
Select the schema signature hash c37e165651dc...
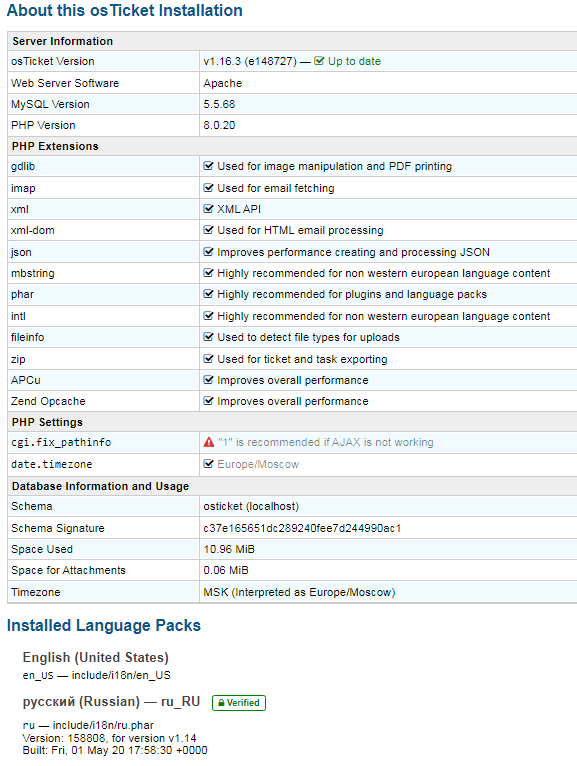(302, 528)
